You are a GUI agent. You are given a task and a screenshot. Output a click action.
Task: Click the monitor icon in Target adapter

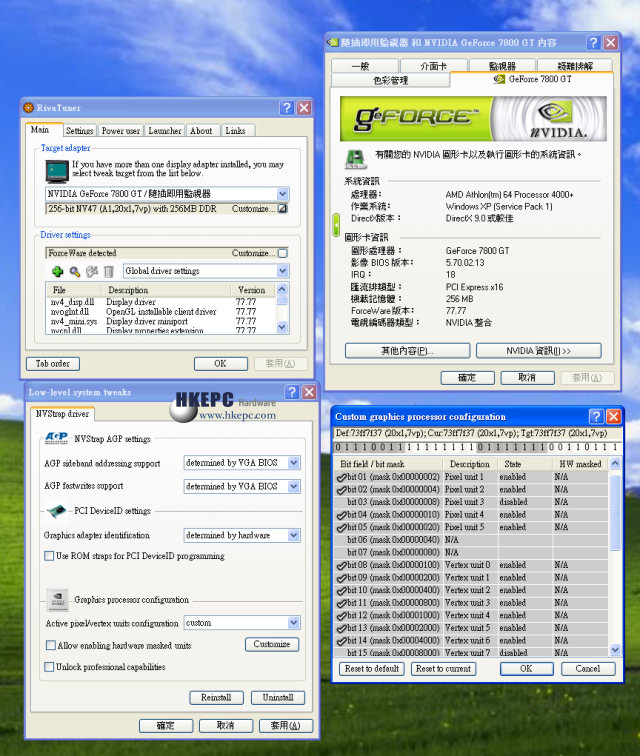tap(57, 171)
